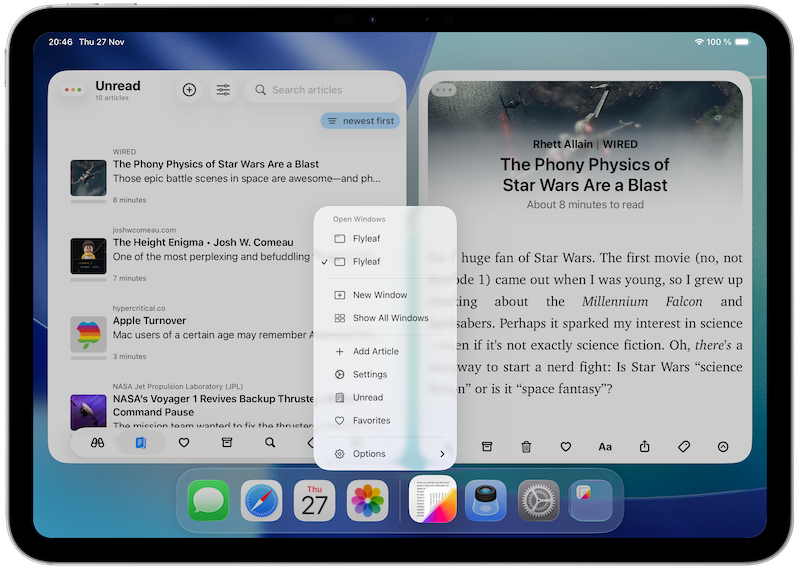Open the list filter sliders icon
This screenshot has width=800, height=570.
[x=223, y=90]
